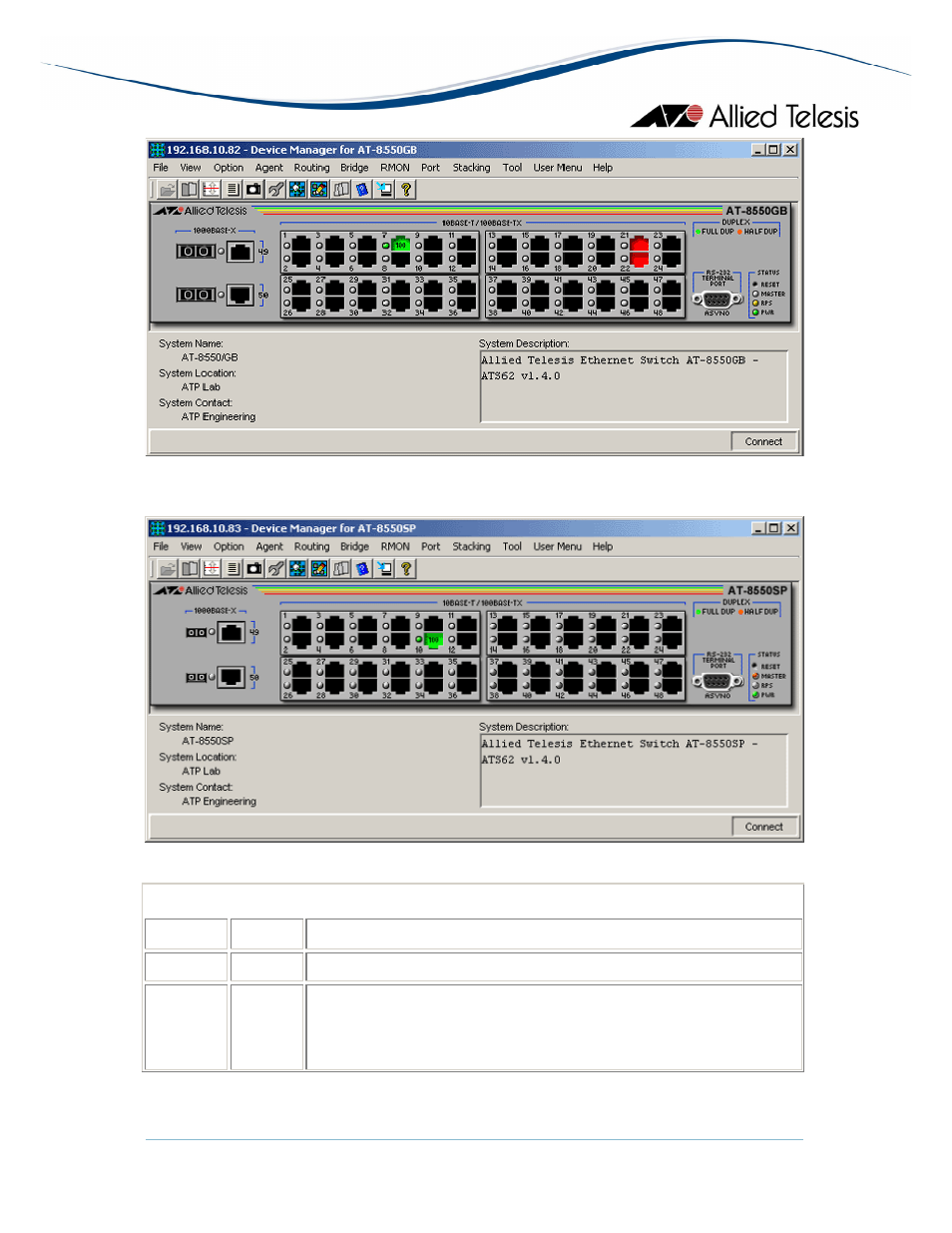Select RJ45 port 49 on the AT-8550GB switch

coord(240,252)
